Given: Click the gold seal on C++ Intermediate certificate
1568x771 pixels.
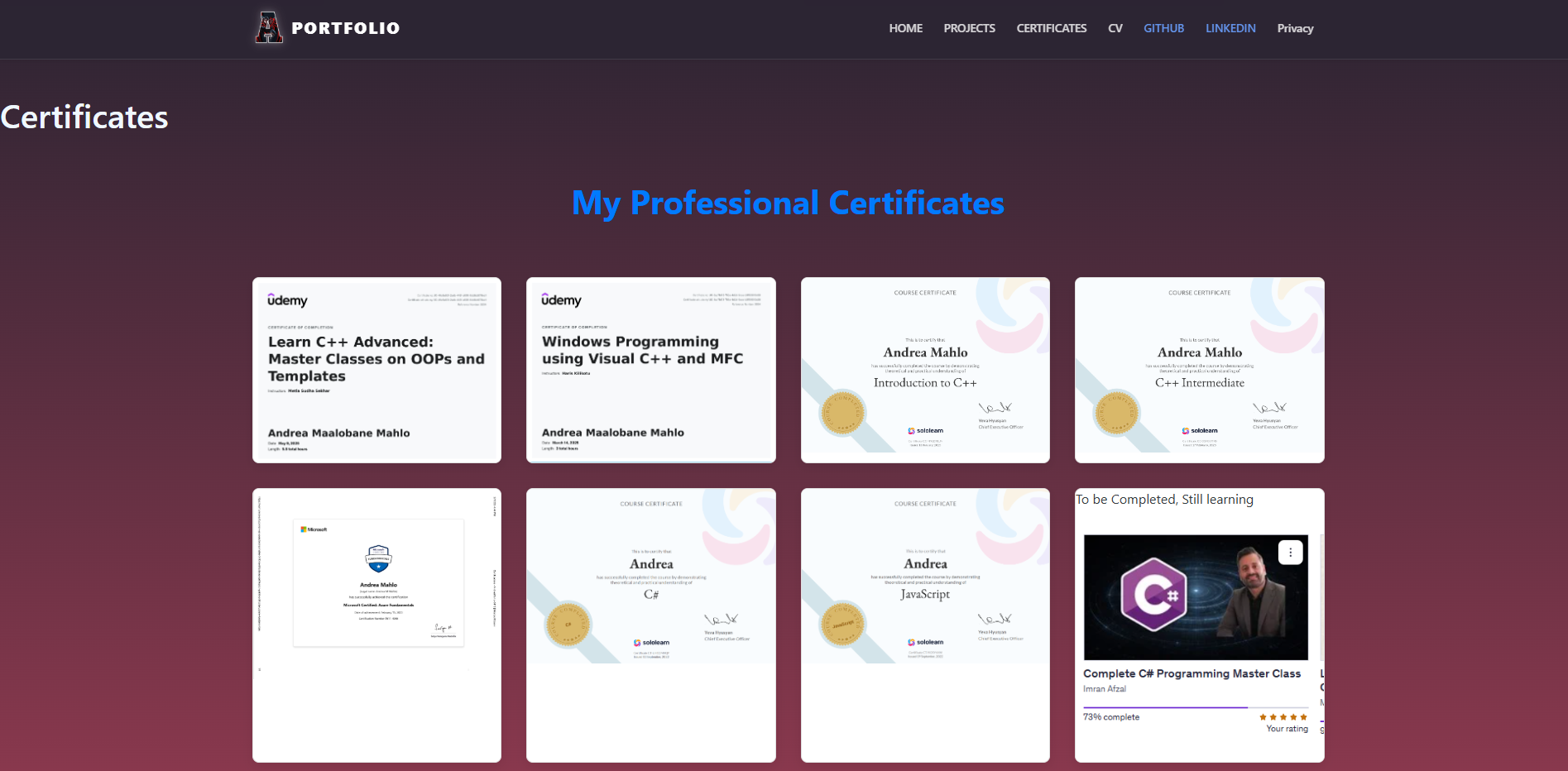Looking at the screenshot, I should [x=1117, y=412].
